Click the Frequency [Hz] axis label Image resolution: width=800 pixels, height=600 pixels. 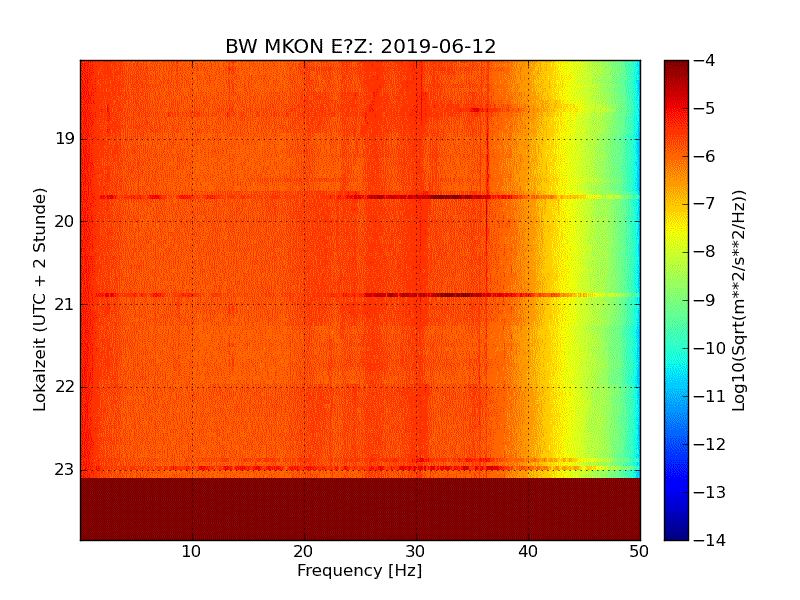[x=360, y=570]
